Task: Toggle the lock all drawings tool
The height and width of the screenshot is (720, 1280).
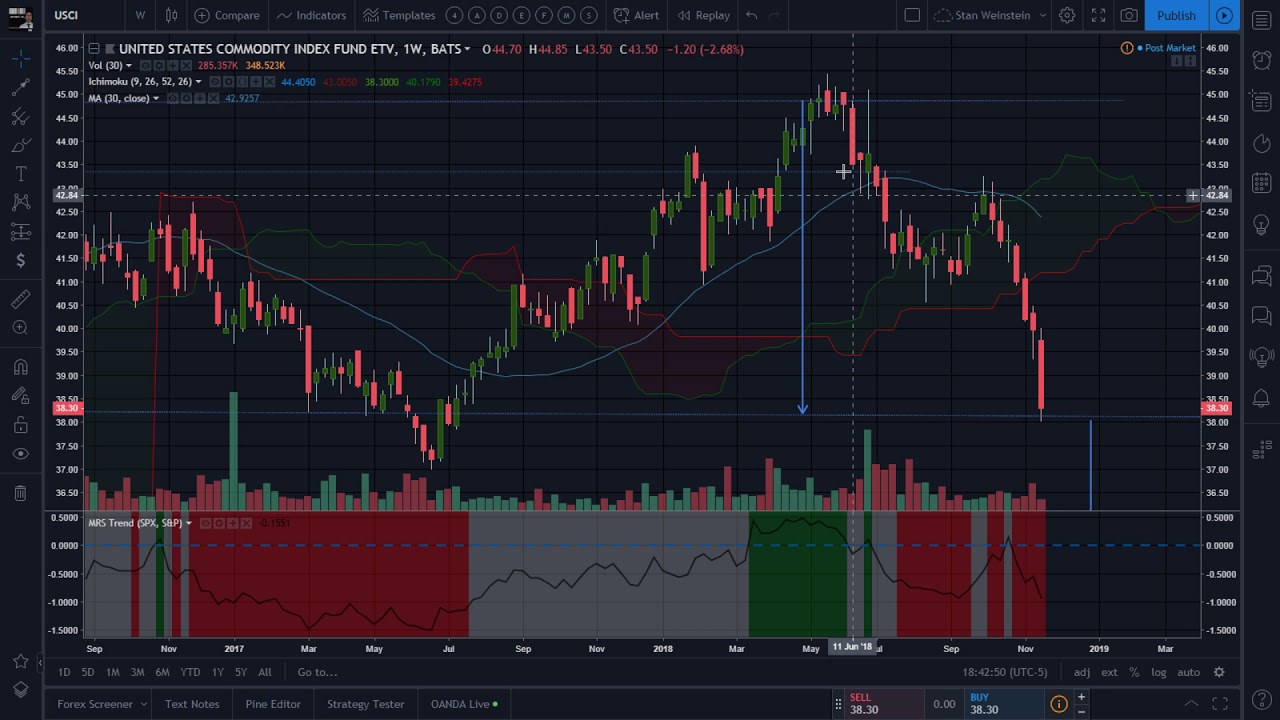Action: click(x=20, y=426)
